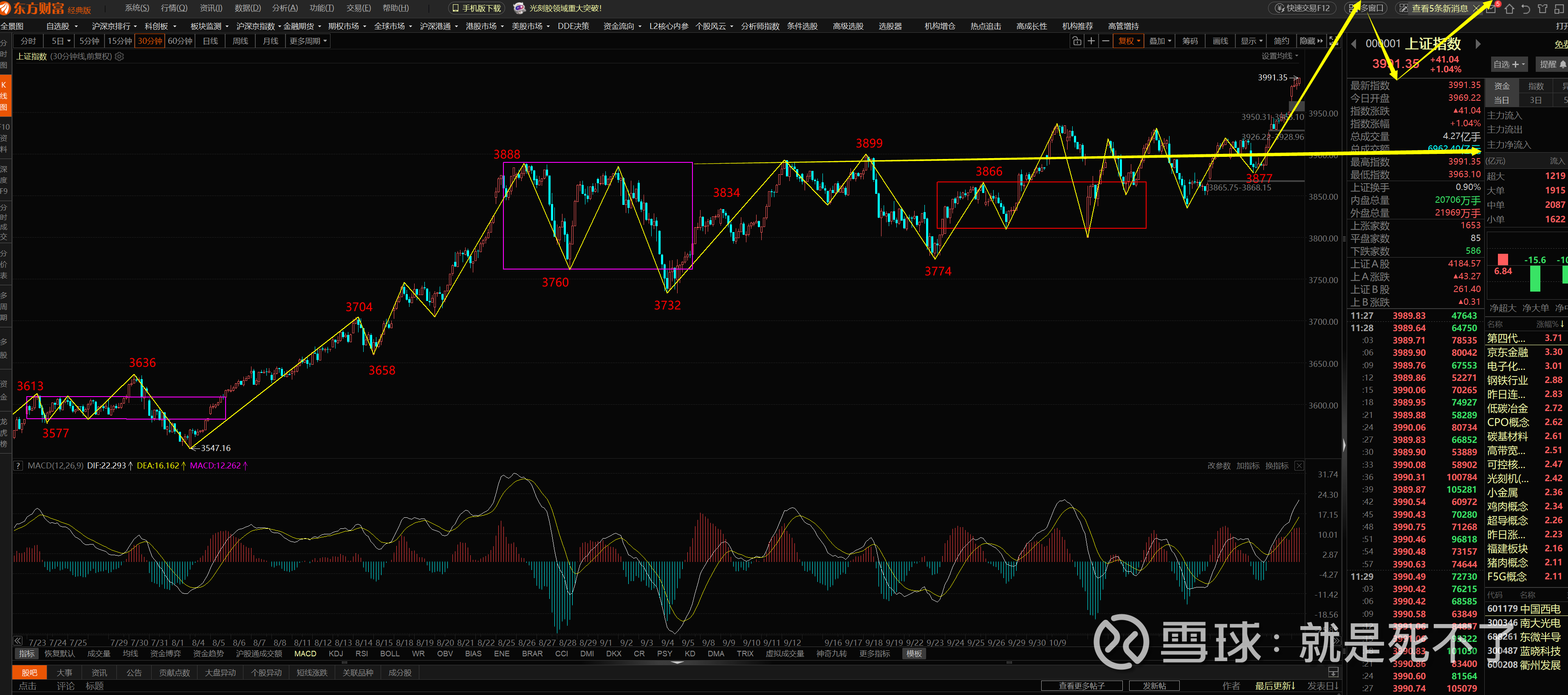Open settings gear next to 上证指数 title
This screenshot has width=1568, height=695.
pos(120,56)
